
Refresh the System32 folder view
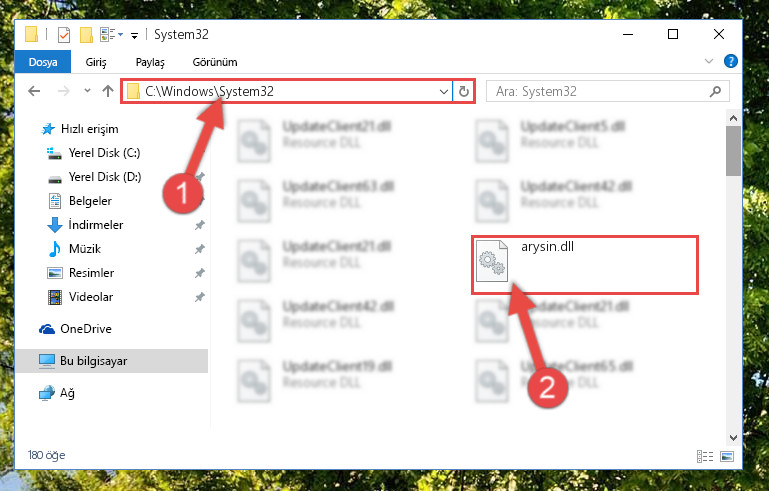463,91
